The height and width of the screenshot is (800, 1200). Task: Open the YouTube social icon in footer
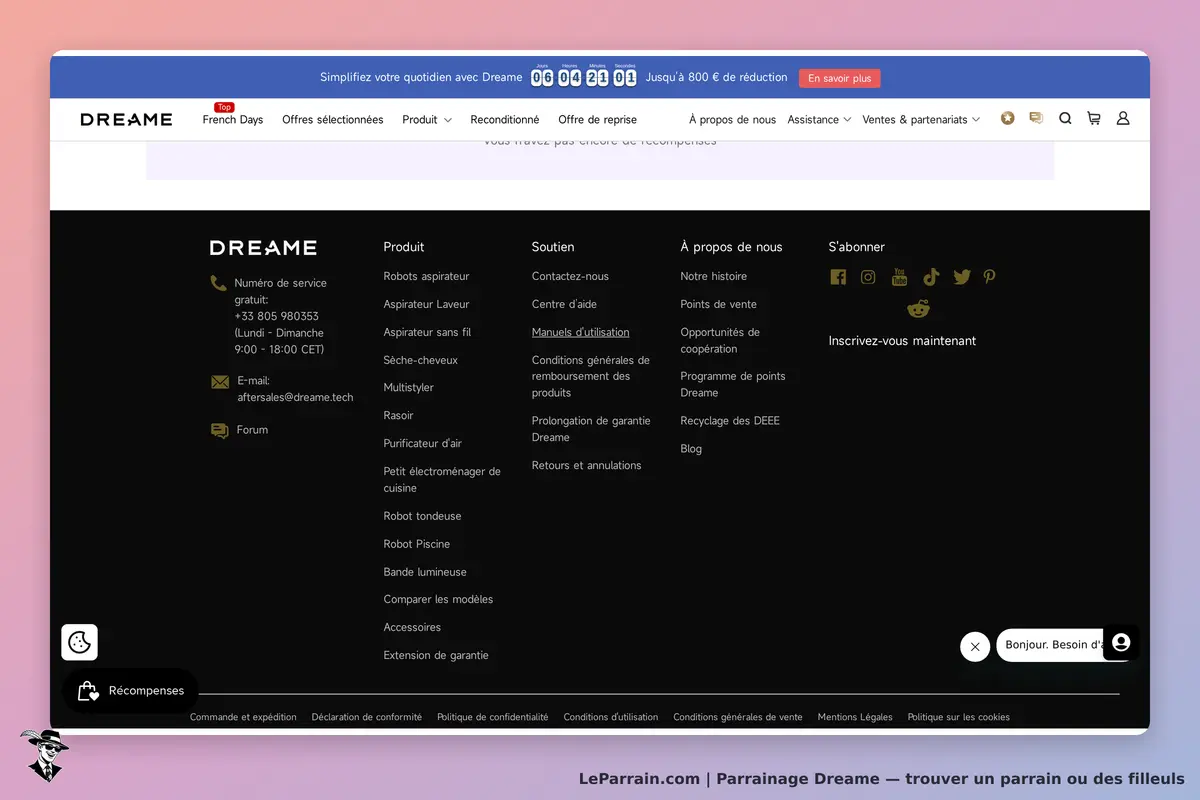tap(899, 277)
